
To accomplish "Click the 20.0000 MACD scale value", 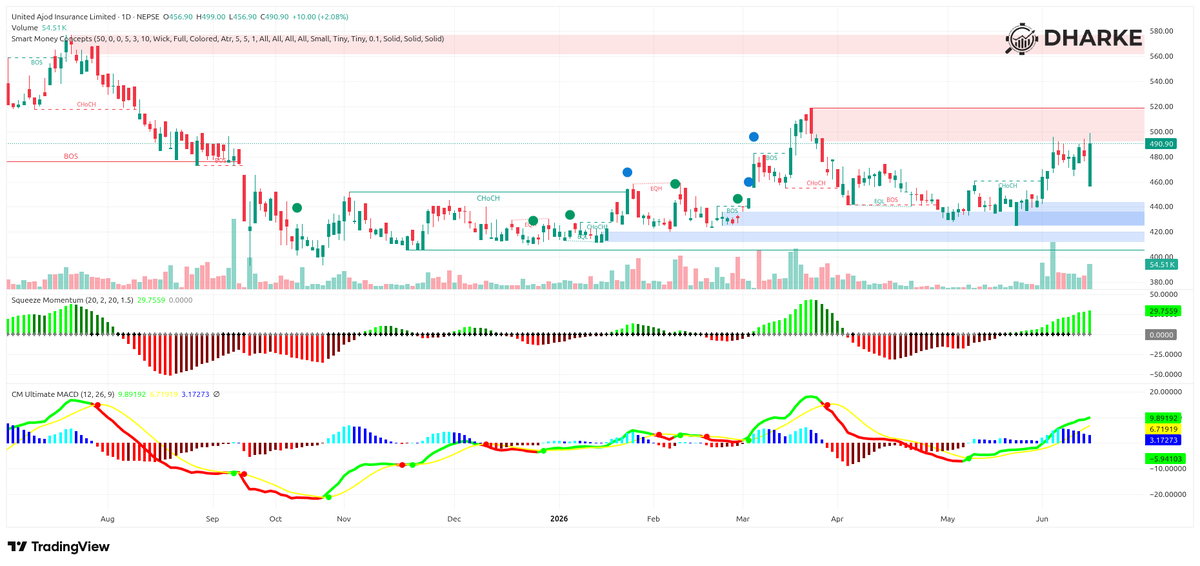I will [1165, 392].
